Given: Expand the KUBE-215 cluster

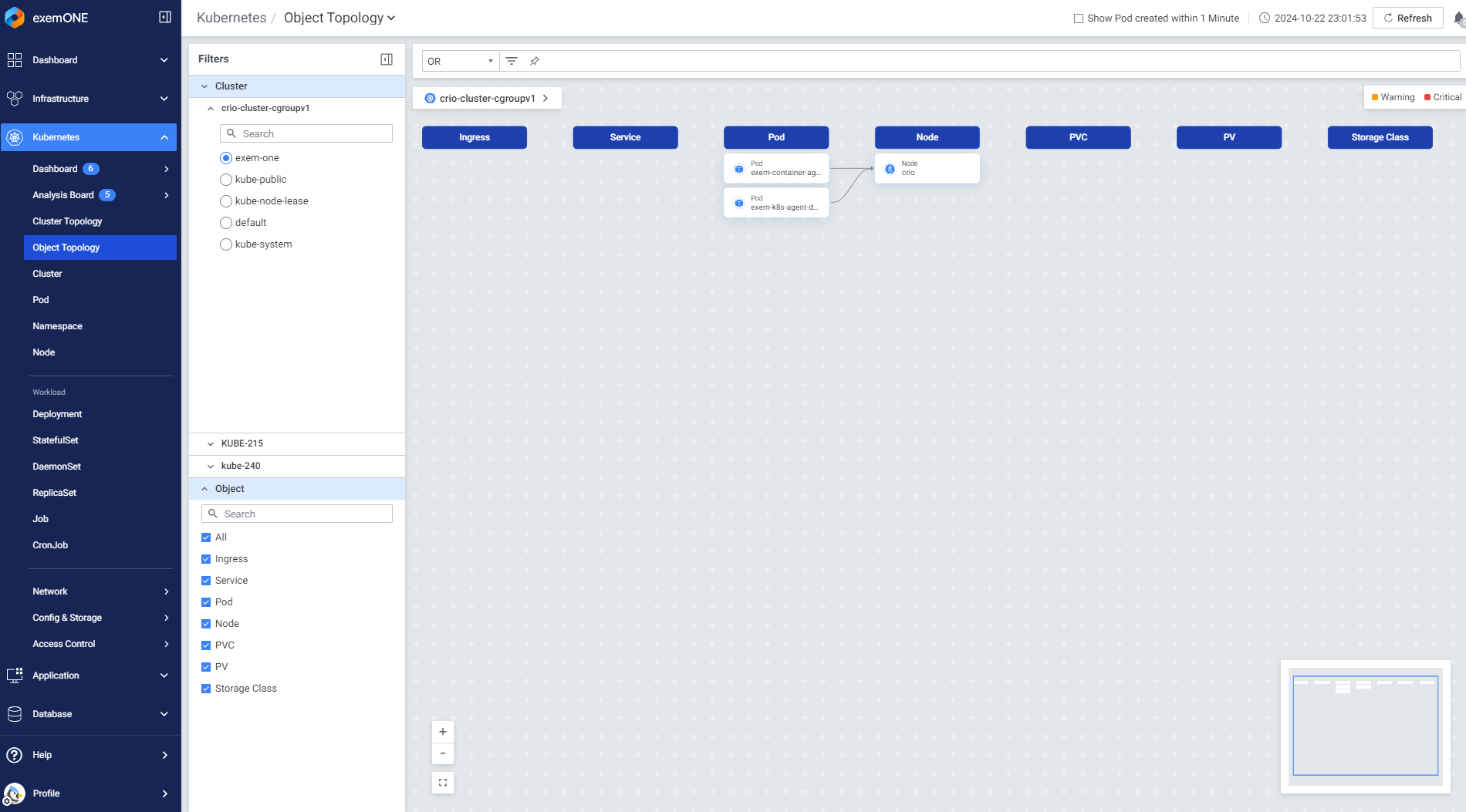Looking at the screenshot, I should click(x=211, y=443).
